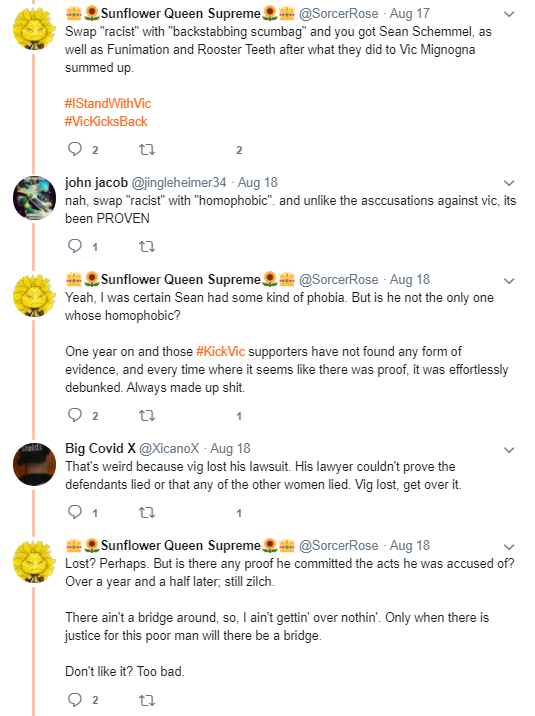Open chevron menu on last Sunflower Queen tweet

click(509, 547)
